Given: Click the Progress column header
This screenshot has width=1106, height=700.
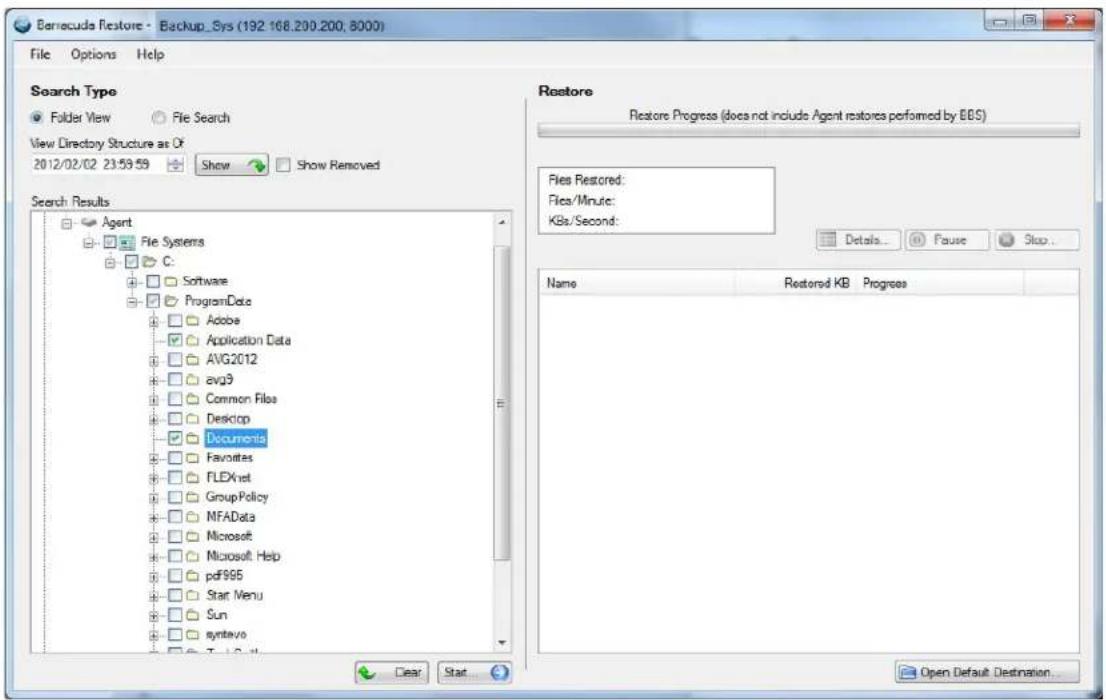Looking at the screenshot, I should 940,283.
